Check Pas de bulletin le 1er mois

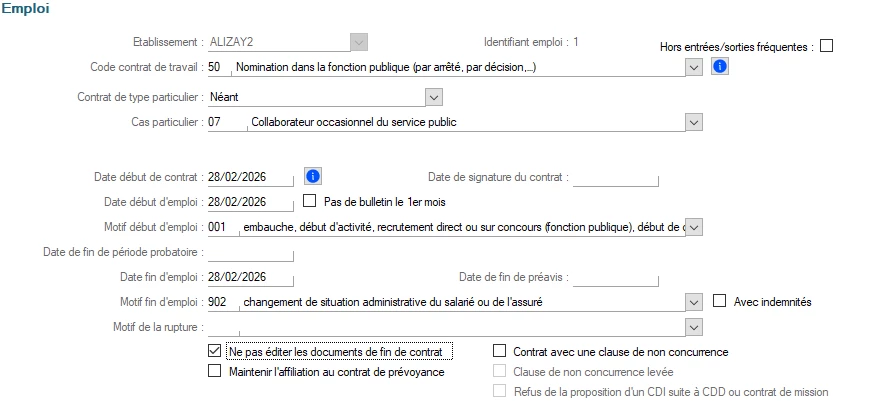[x=310, y=201]
